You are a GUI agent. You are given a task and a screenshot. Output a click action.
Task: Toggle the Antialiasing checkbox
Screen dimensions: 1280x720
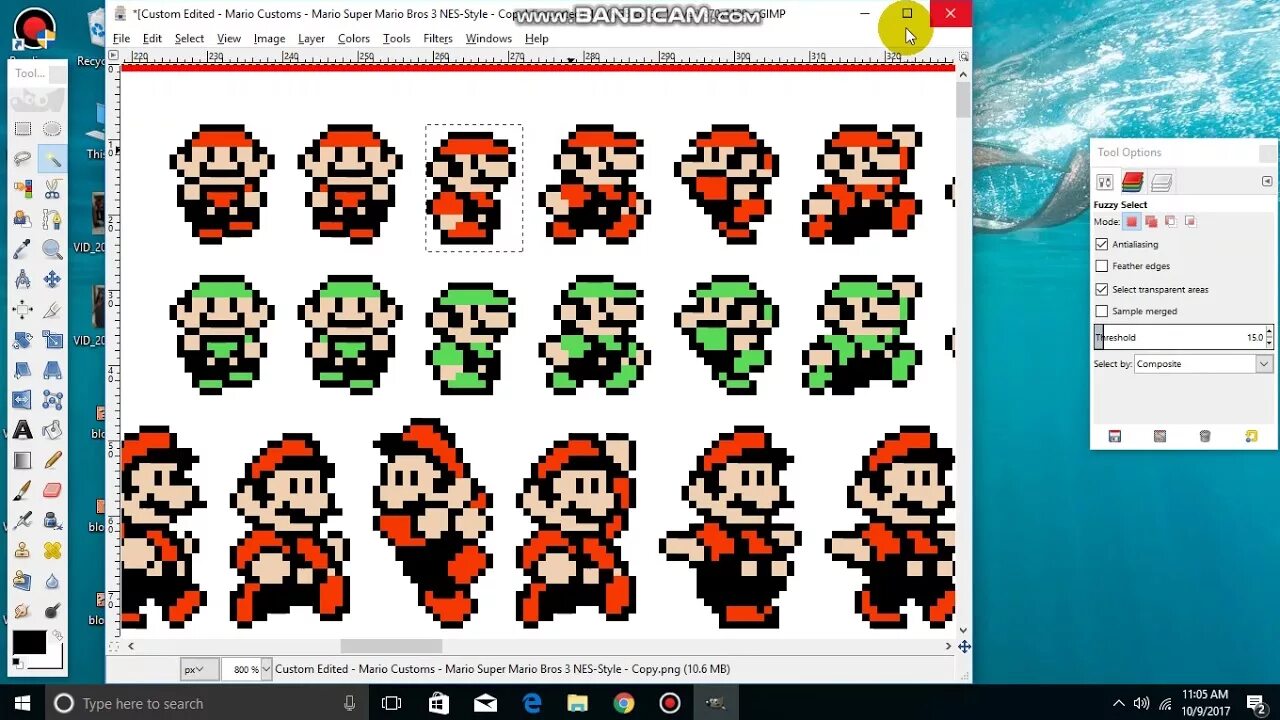tap(1102, 244)
